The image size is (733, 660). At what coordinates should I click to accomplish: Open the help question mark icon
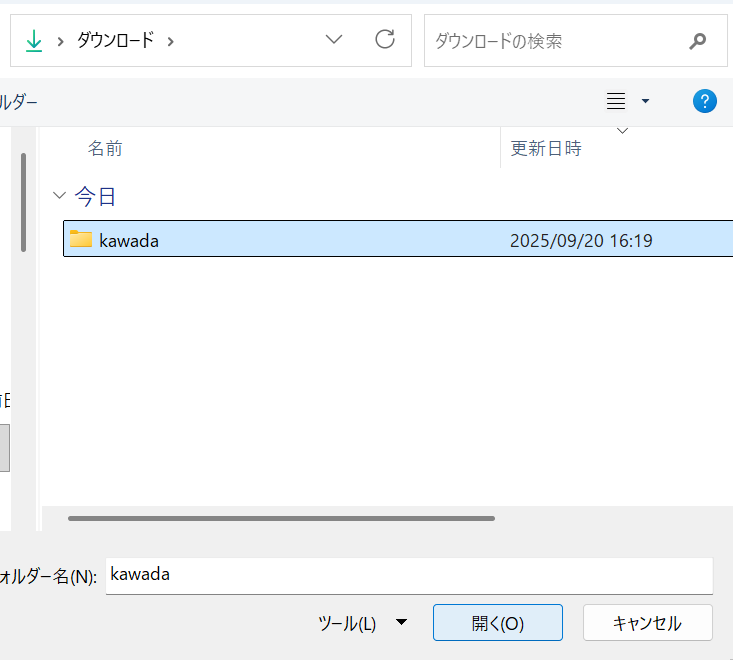[704, 101]
